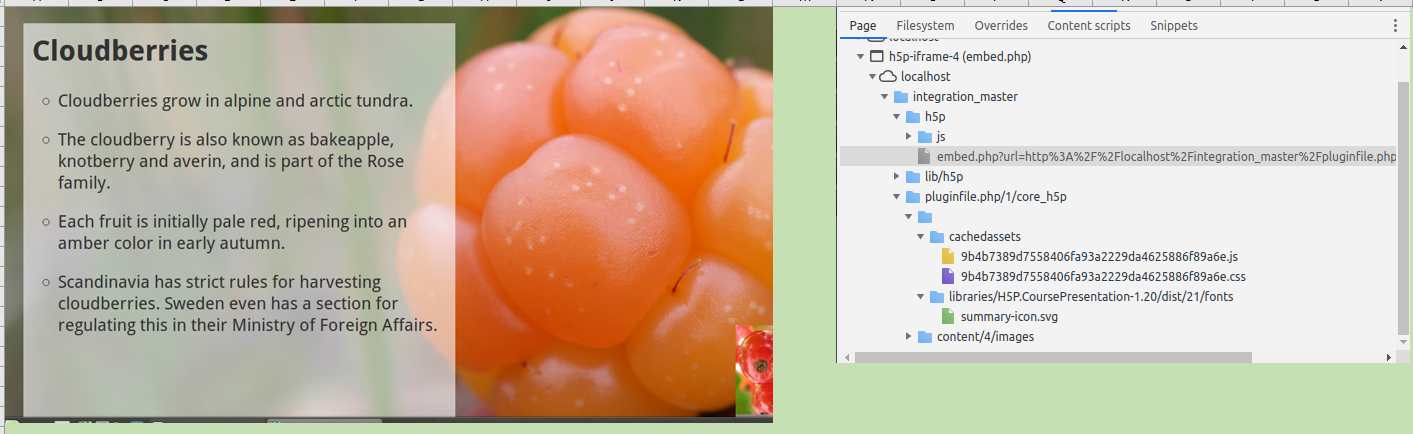Open the Overrides tab
1413x434 pixels.
point(1001,26)
